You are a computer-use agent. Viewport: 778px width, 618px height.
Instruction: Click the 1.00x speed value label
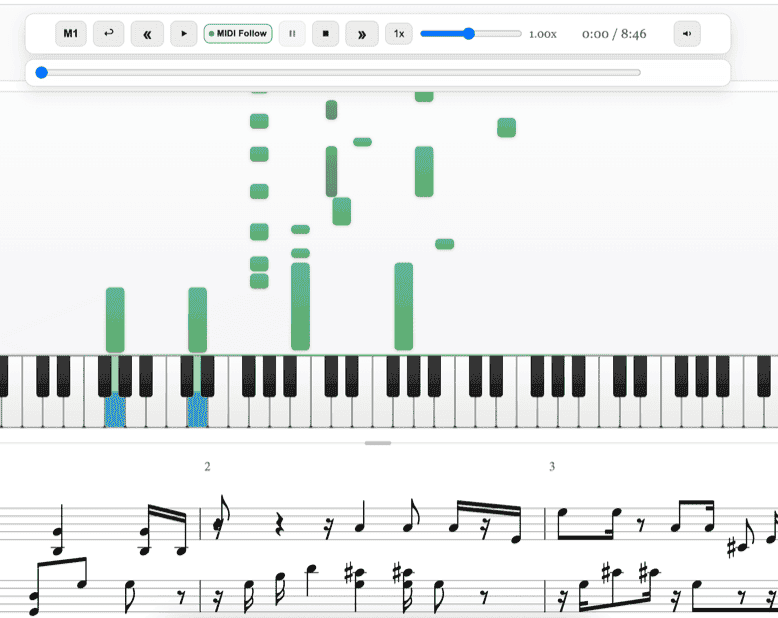pos(542,34)
